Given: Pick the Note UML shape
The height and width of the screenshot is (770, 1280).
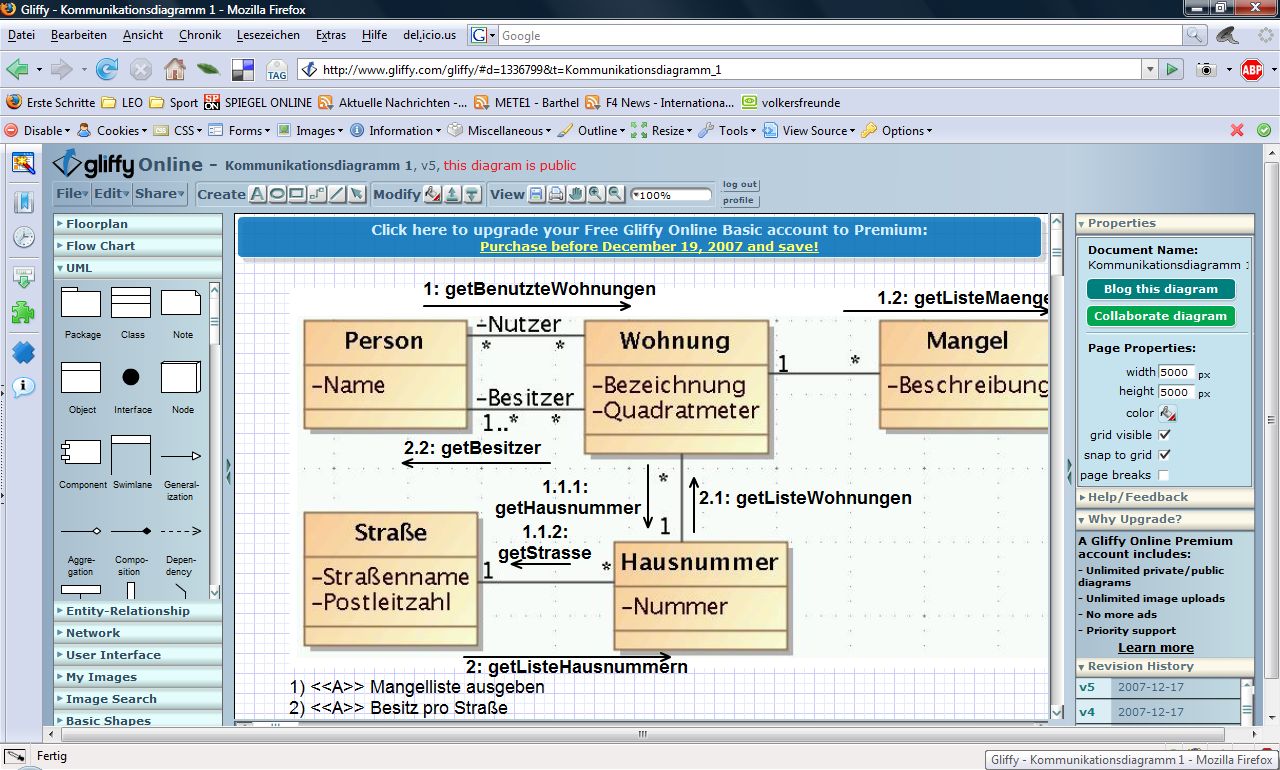Looking at the screenshot, I should pyautogui.click(x=181, y=303).
